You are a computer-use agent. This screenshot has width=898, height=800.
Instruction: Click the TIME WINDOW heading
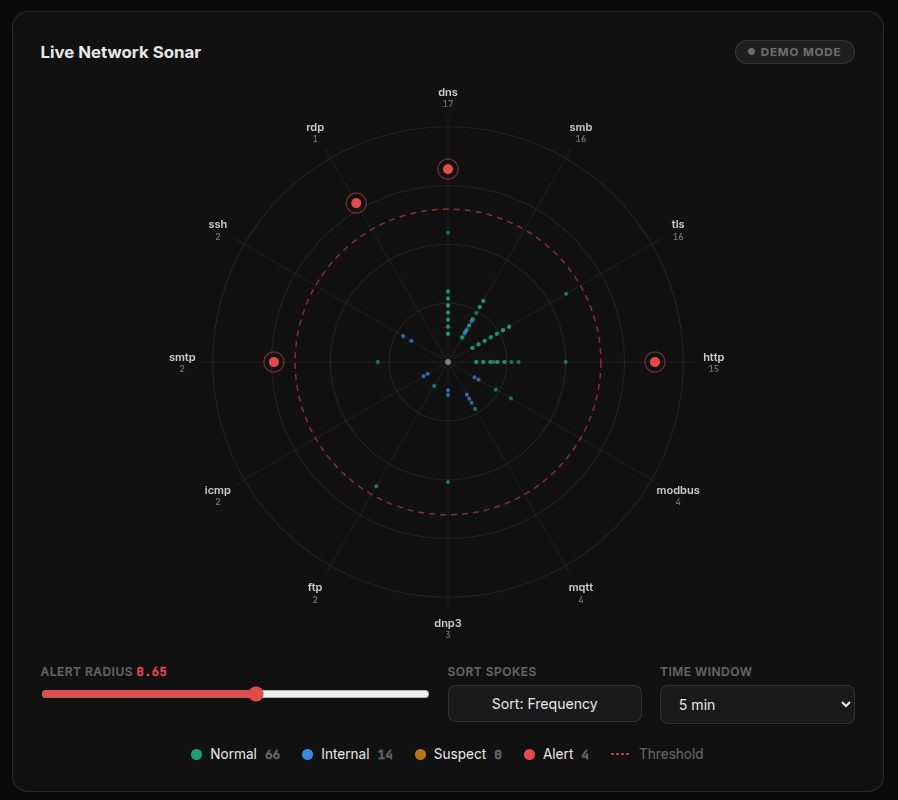(x=706, y=672)
